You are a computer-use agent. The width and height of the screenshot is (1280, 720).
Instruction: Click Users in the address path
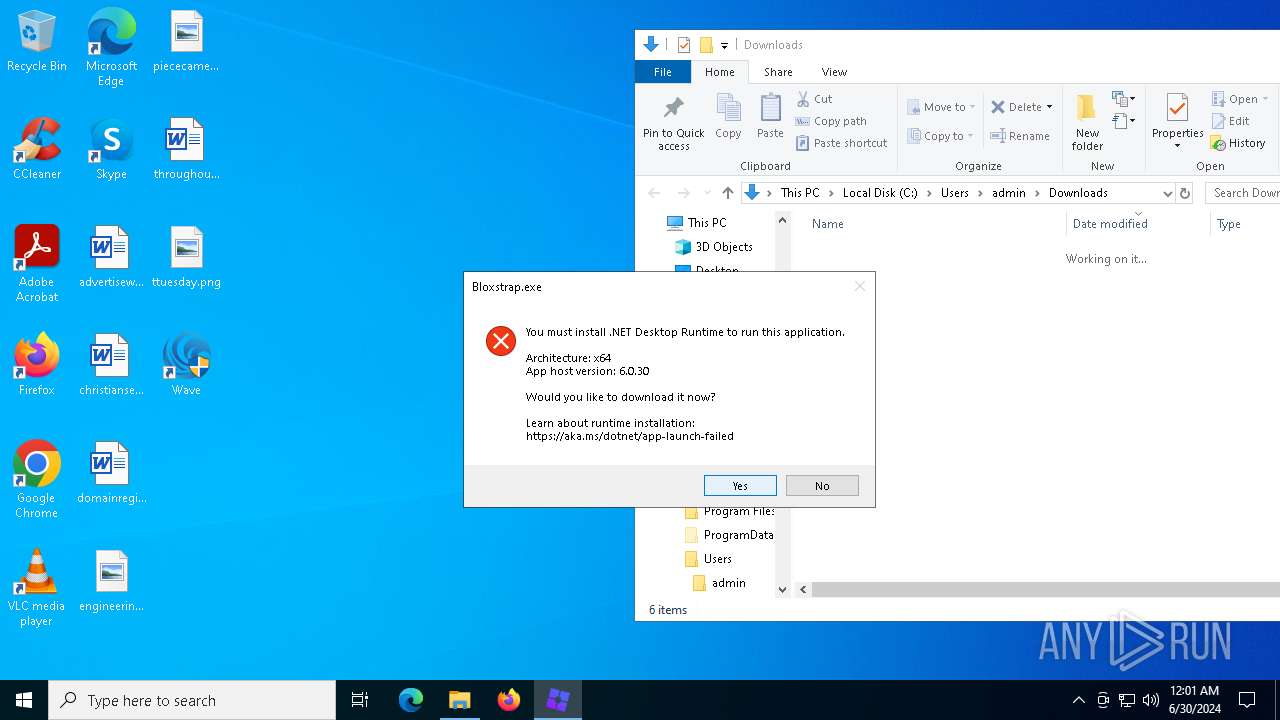[x=955, y=193]
